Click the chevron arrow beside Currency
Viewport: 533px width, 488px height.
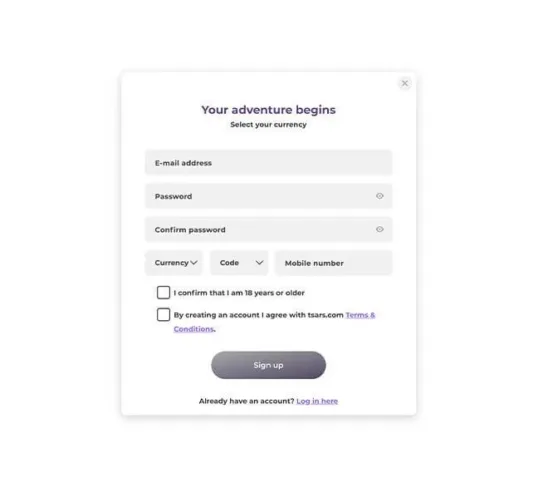(194, 263)
